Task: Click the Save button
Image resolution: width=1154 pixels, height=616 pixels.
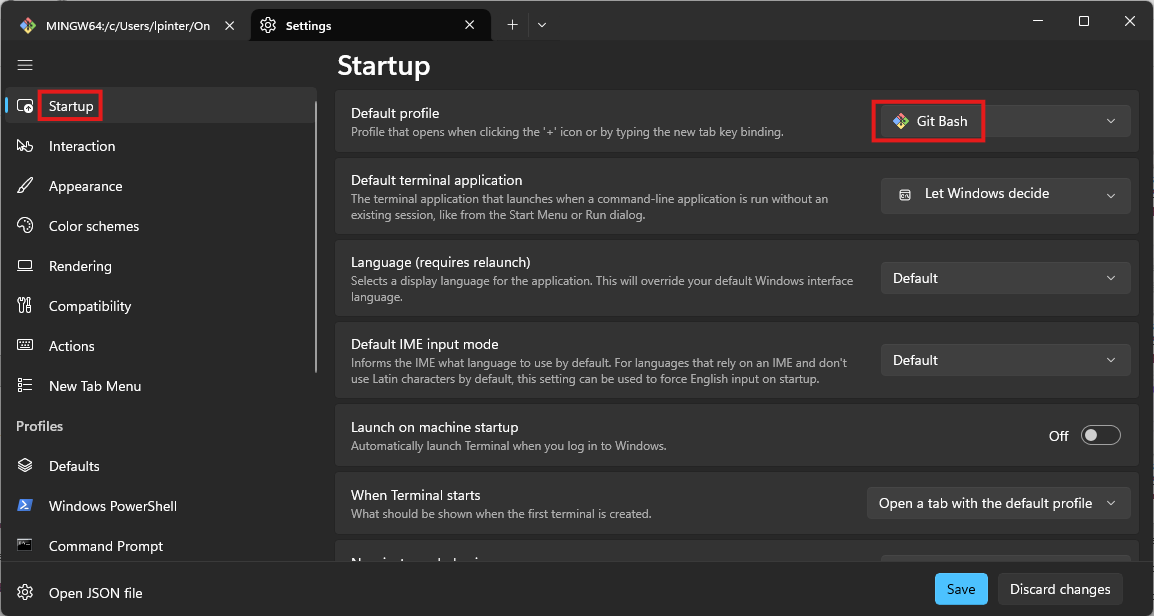Action: tap(961, 589)
